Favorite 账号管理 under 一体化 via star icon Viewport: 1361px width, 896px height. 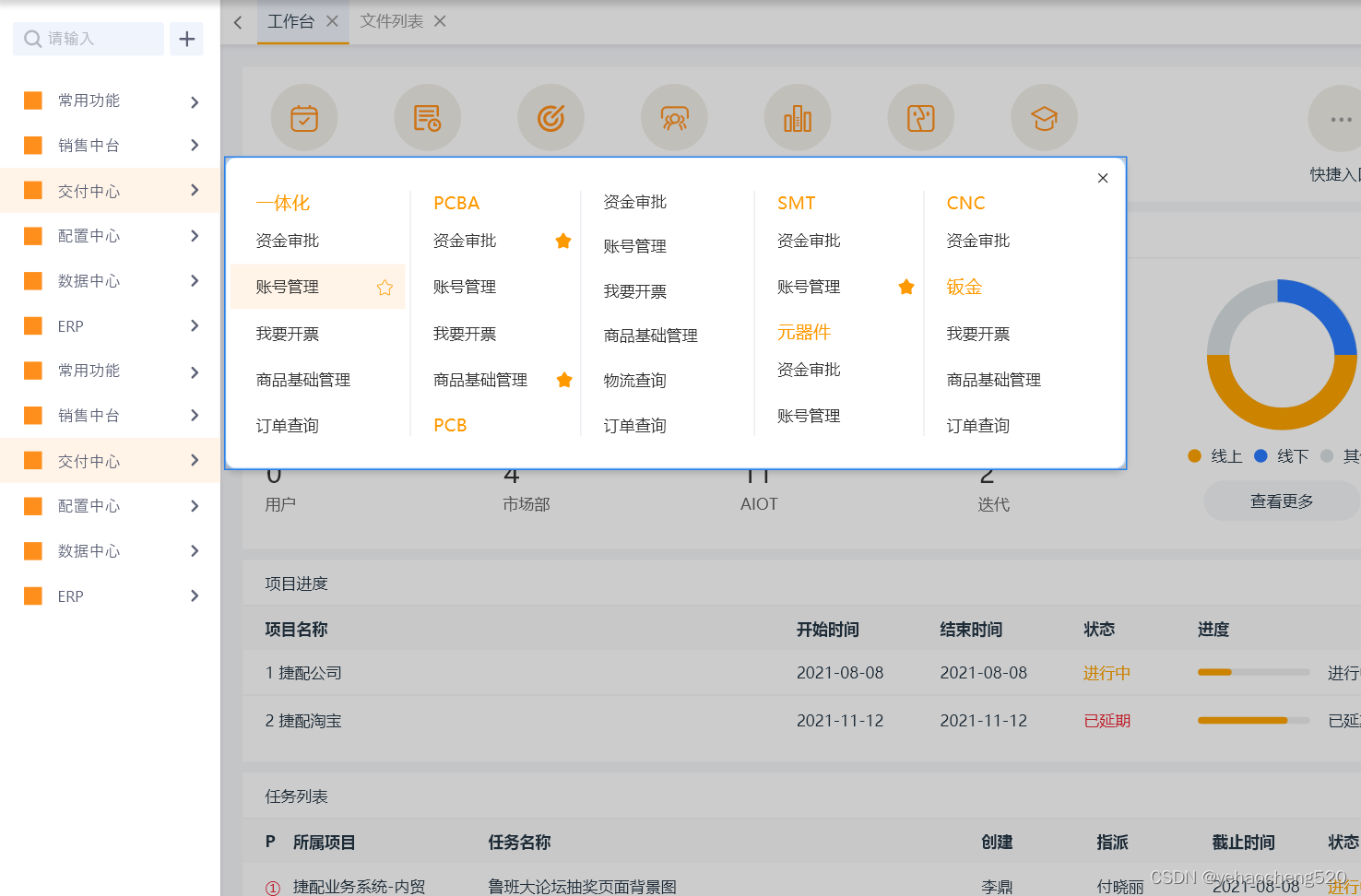pos(385,287)
